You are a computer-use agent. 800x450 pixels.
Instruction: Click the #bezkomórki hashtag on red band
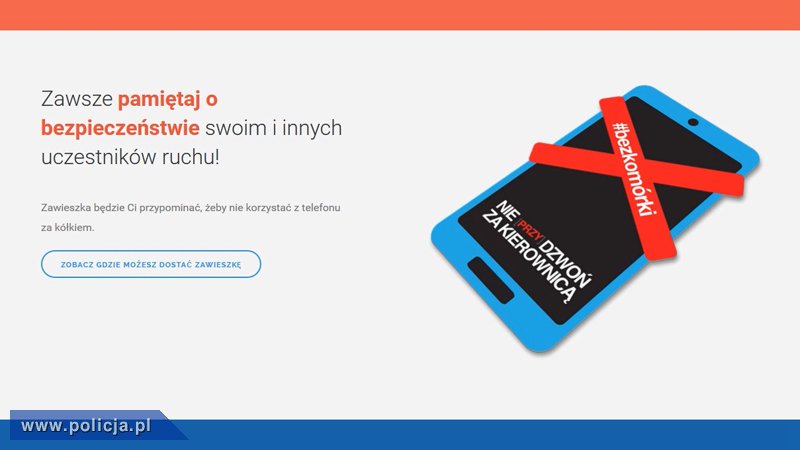point(634,169)
